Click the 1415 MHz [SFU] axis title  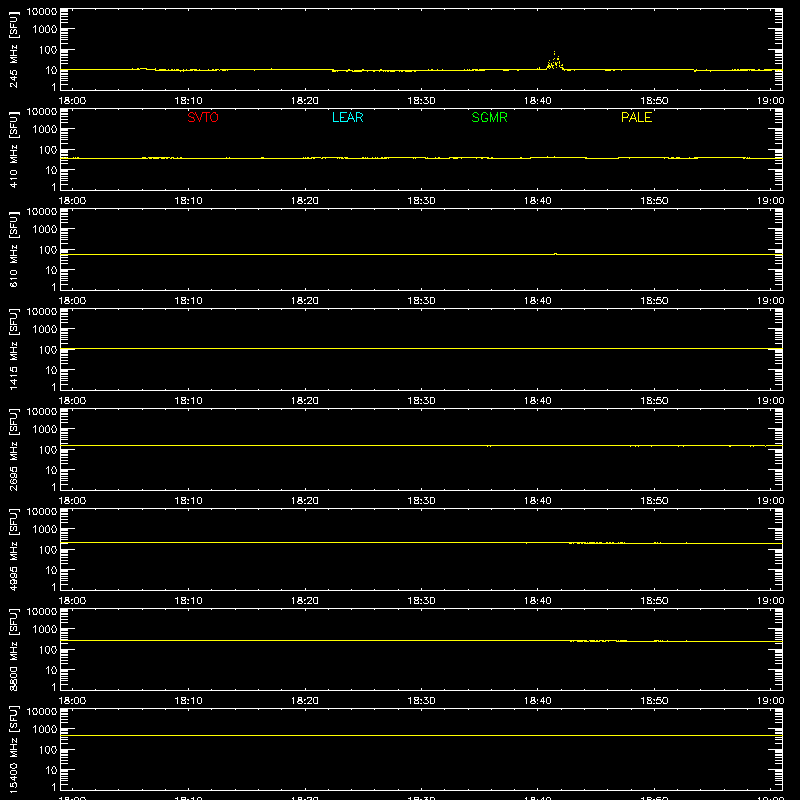tap(13, 349)
